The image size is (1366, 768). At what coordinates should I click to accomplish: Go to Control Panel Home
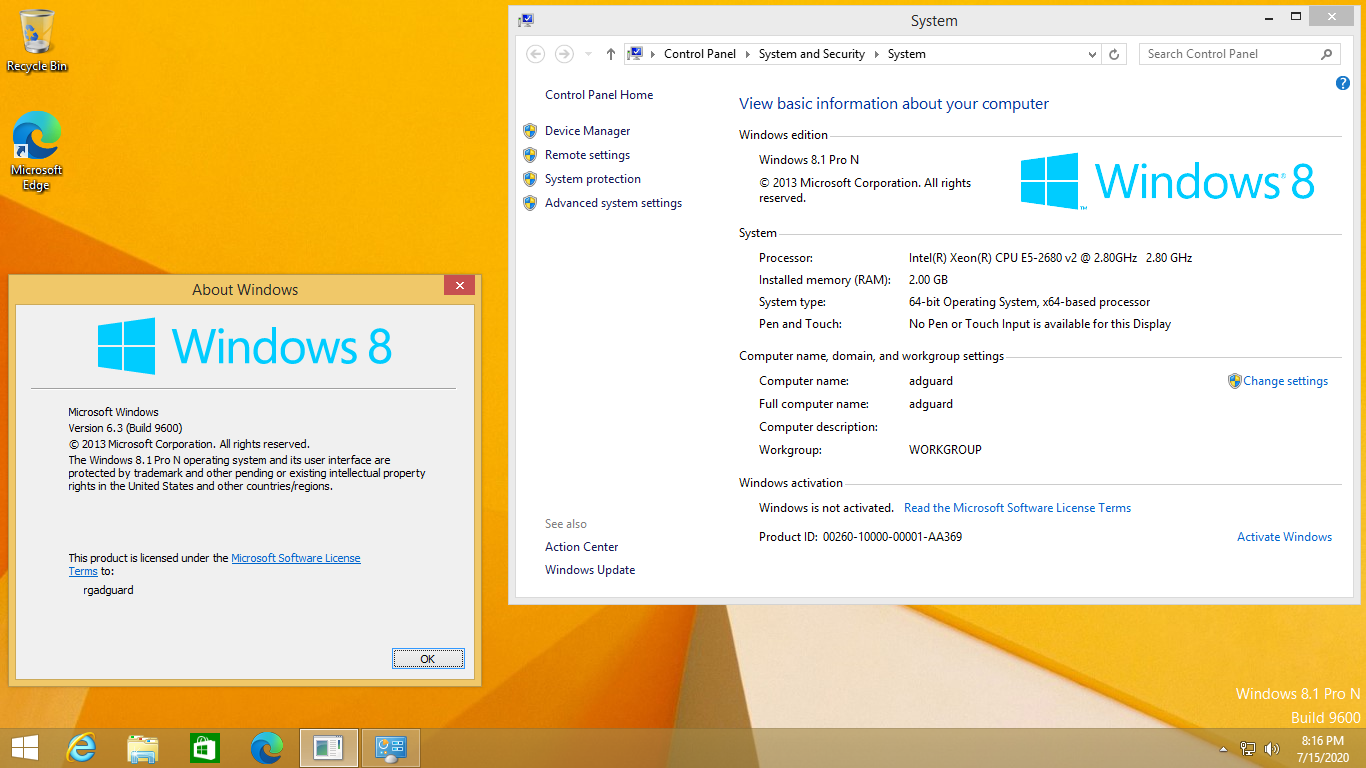599,95
